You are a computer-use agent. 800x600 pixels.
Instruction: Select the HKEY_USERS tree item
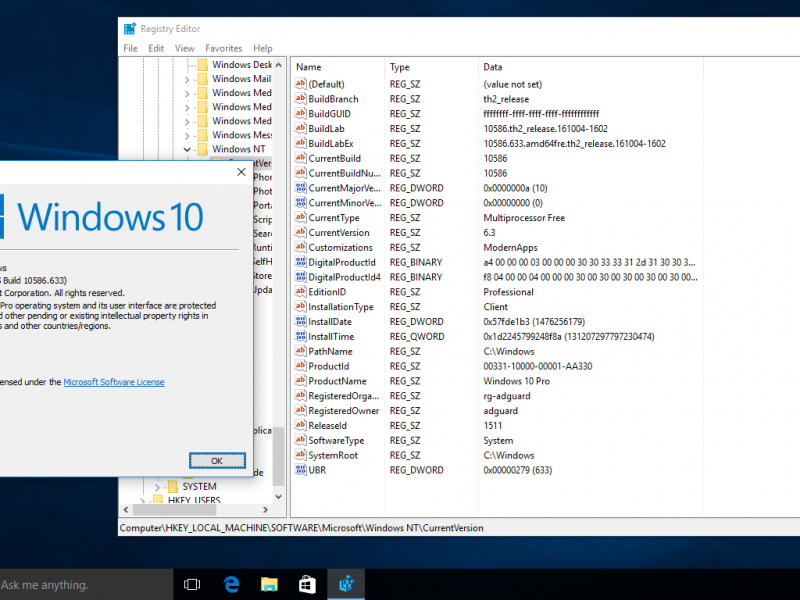pos(194,500)
